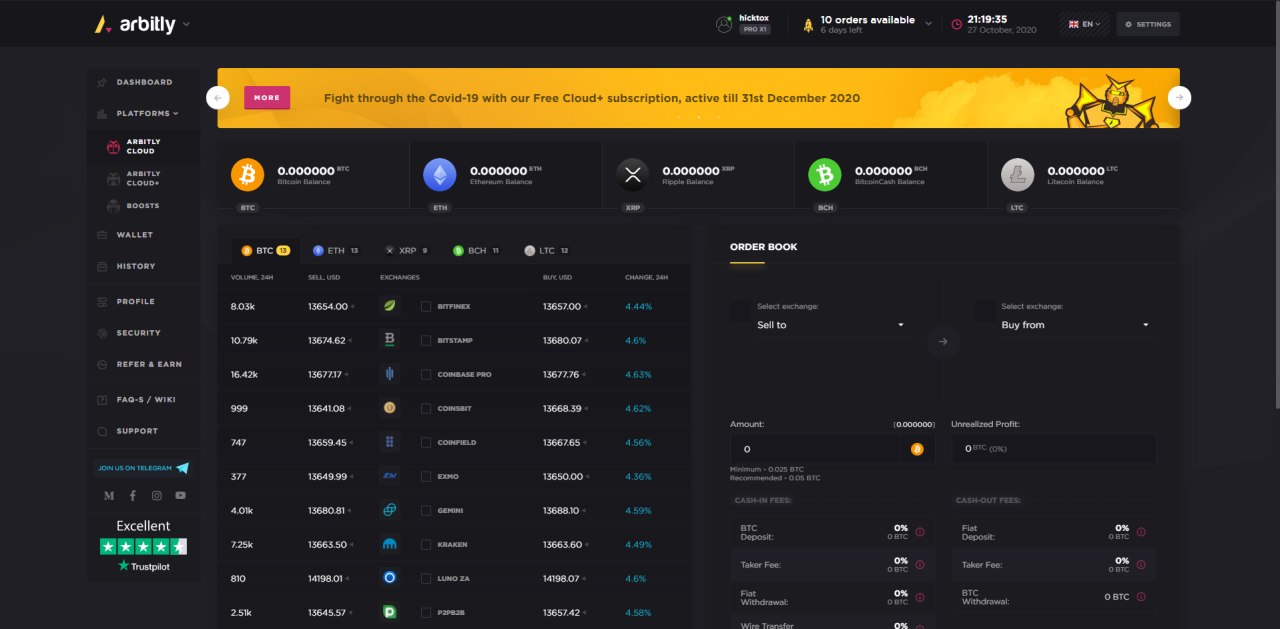Click the Bitstamp exchange logo
This screenshot has height=629, width=1280.
click(x=390, y=340)
